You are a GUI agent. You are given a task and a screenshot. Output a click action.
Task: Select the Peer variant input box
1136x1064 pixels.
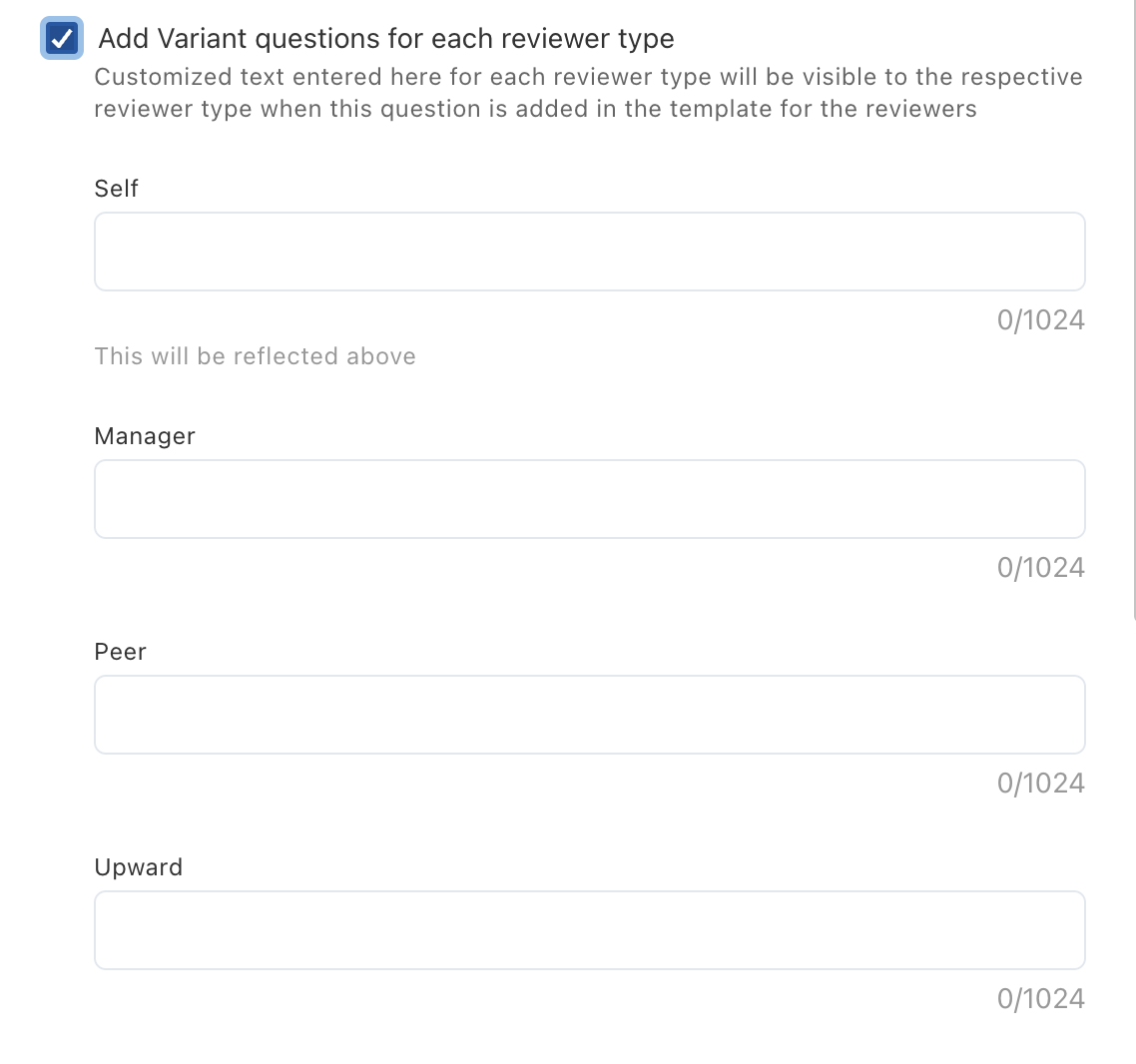coord(589,715)
